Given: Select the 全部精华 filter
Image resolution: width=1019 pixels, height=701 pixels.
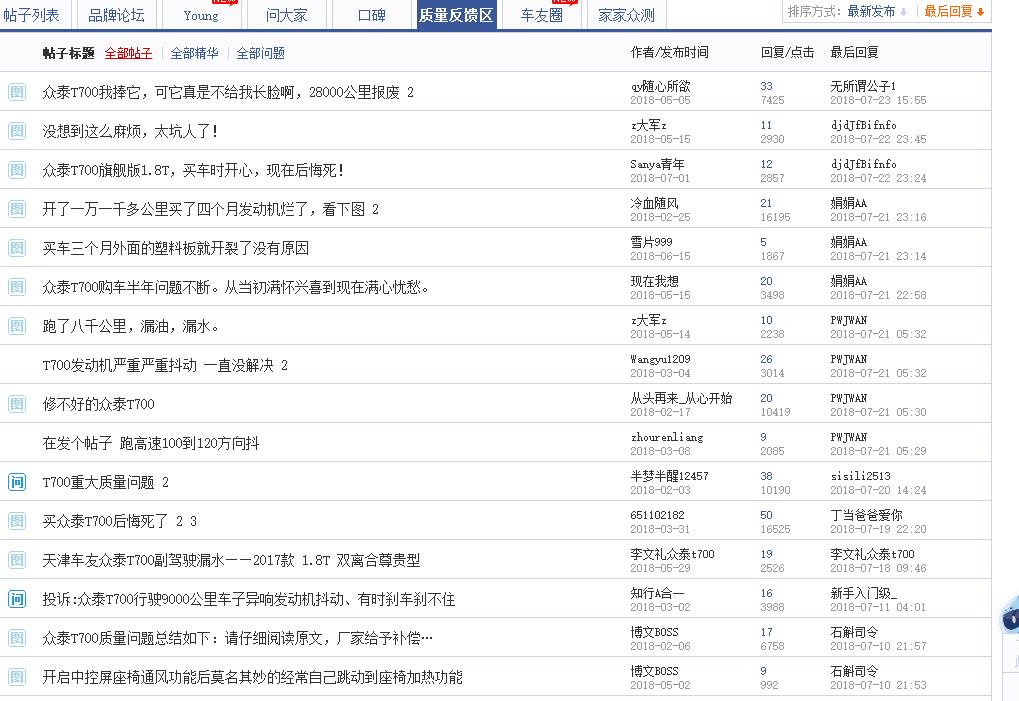Looking at the screenshot, I should [x=197, y=52].
